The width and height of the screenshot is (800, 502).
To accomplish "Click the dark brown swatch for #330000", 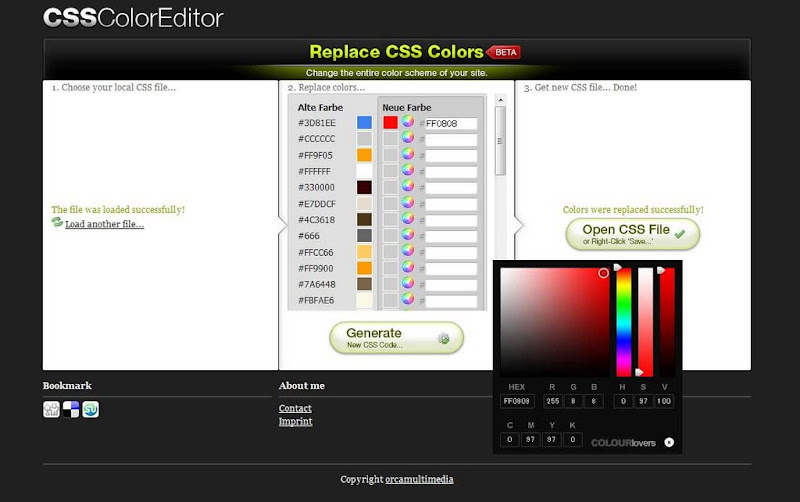I will 364,187.
